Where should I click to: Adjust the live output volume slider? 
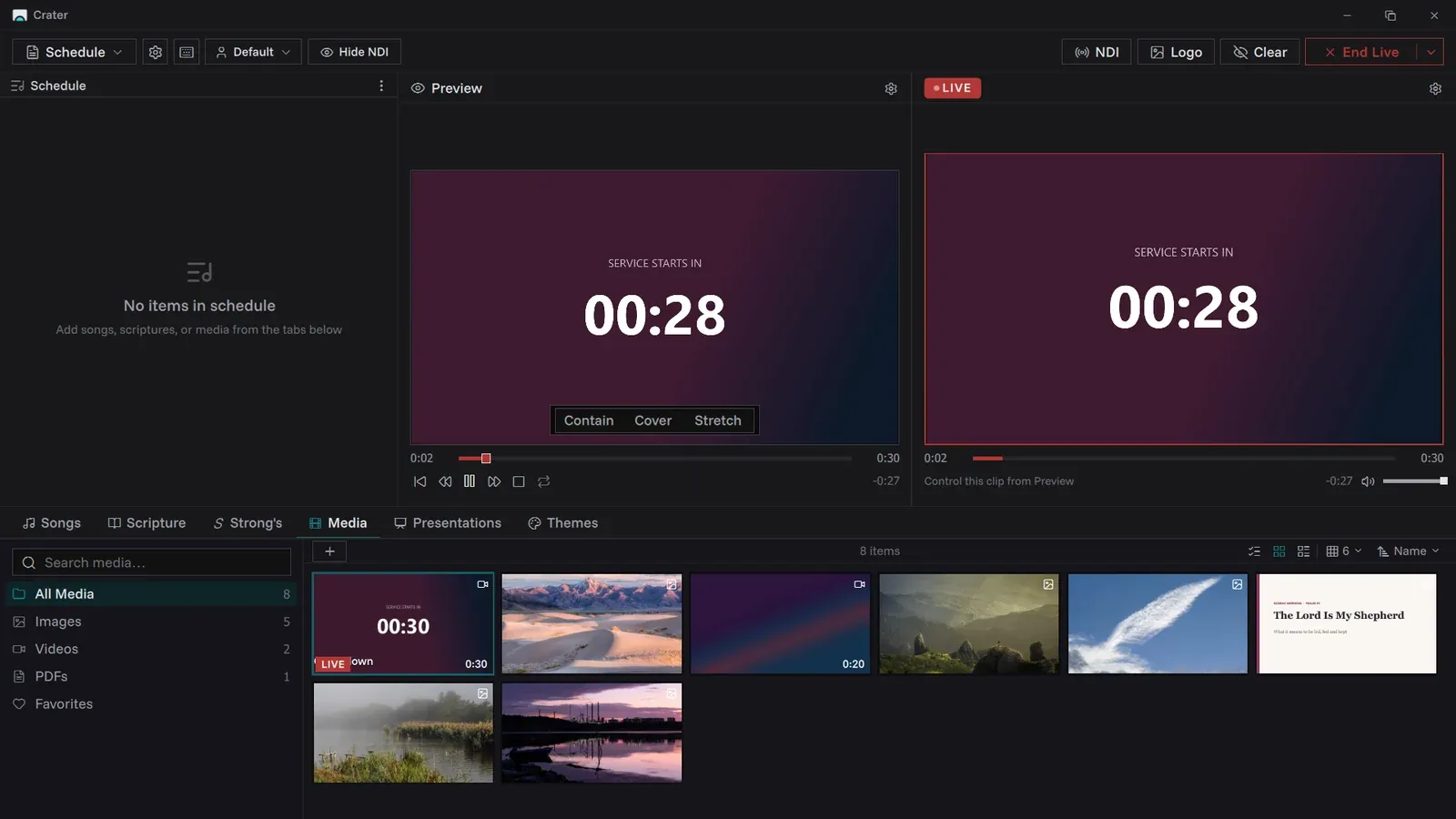tap(1415, 481)
